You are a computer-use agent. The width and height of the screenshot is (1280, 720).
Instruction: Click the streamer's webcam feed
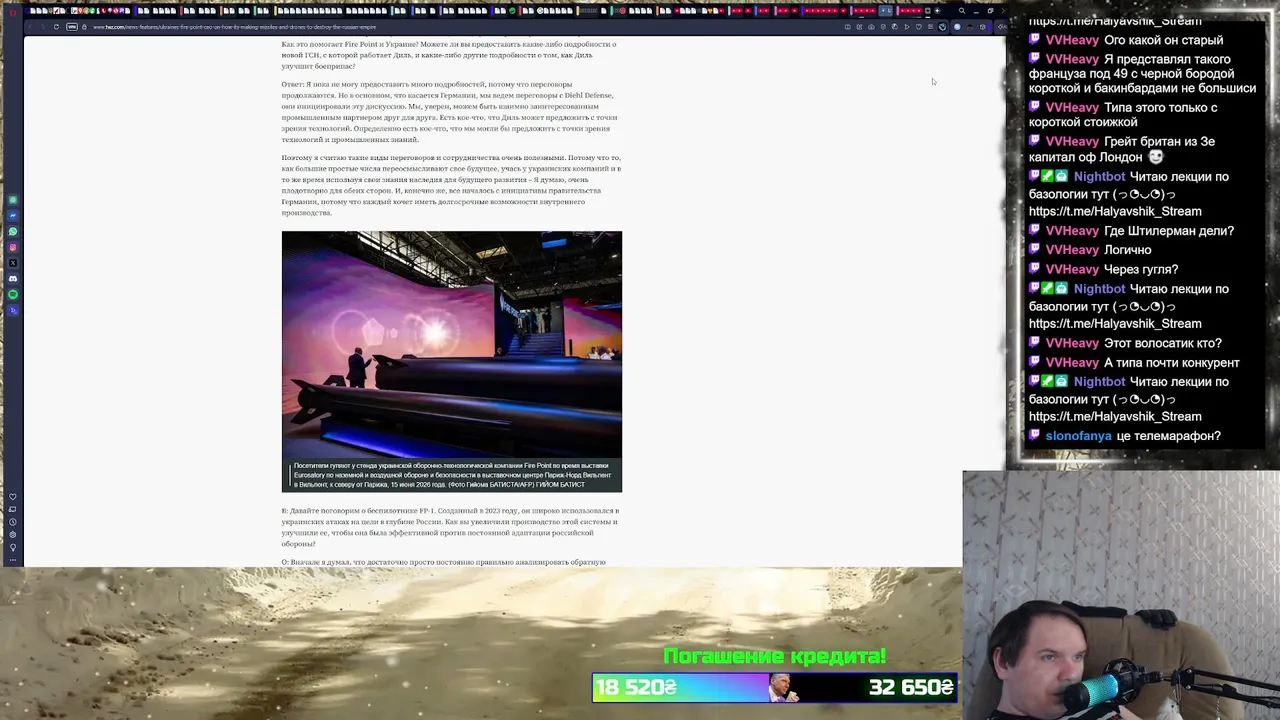pyautogui.click(x=1121, y=595)
